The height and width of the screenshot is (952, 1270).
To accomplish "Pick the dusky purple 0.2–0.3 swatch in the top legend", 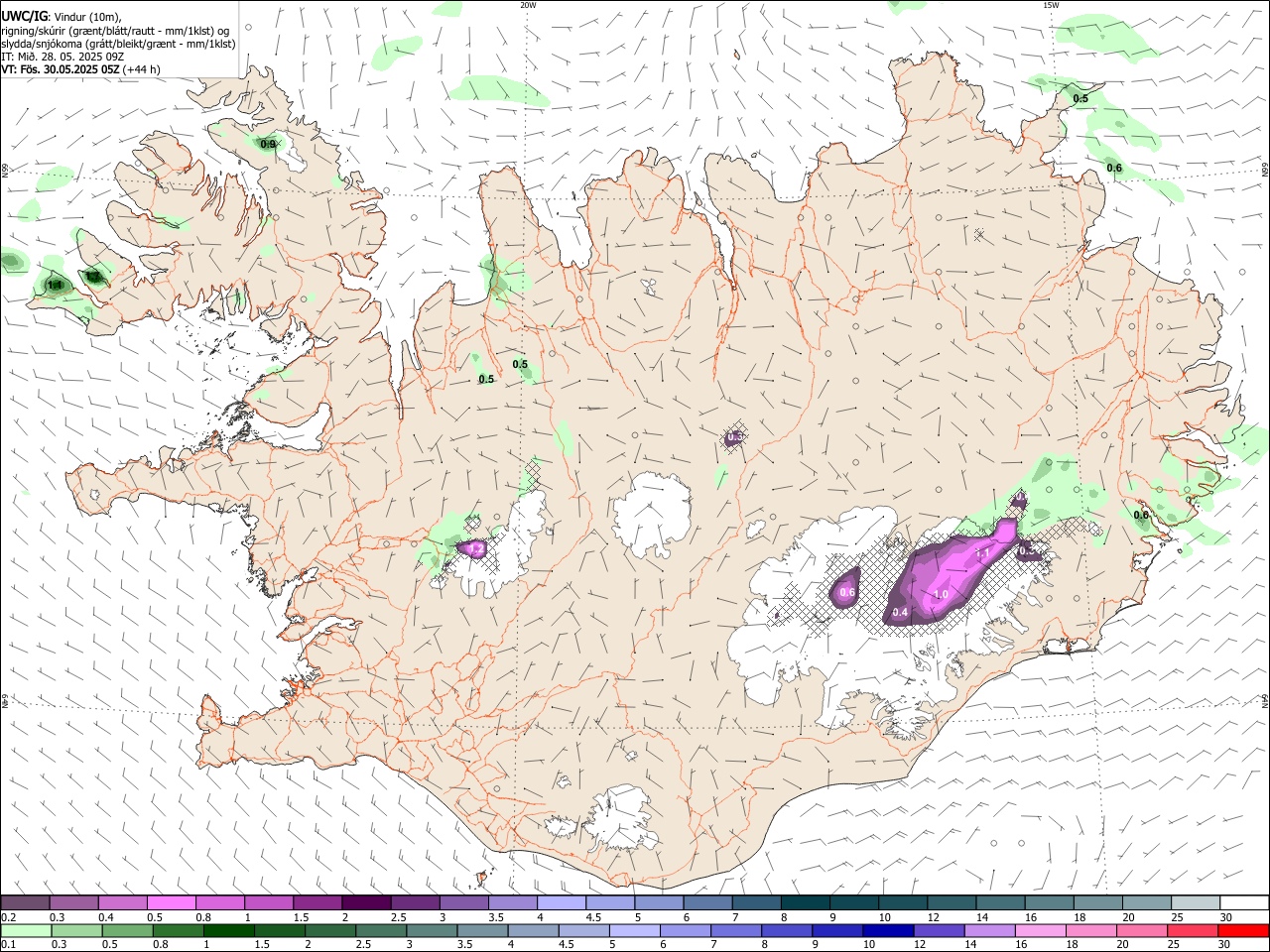I will [x=25, y=902].
